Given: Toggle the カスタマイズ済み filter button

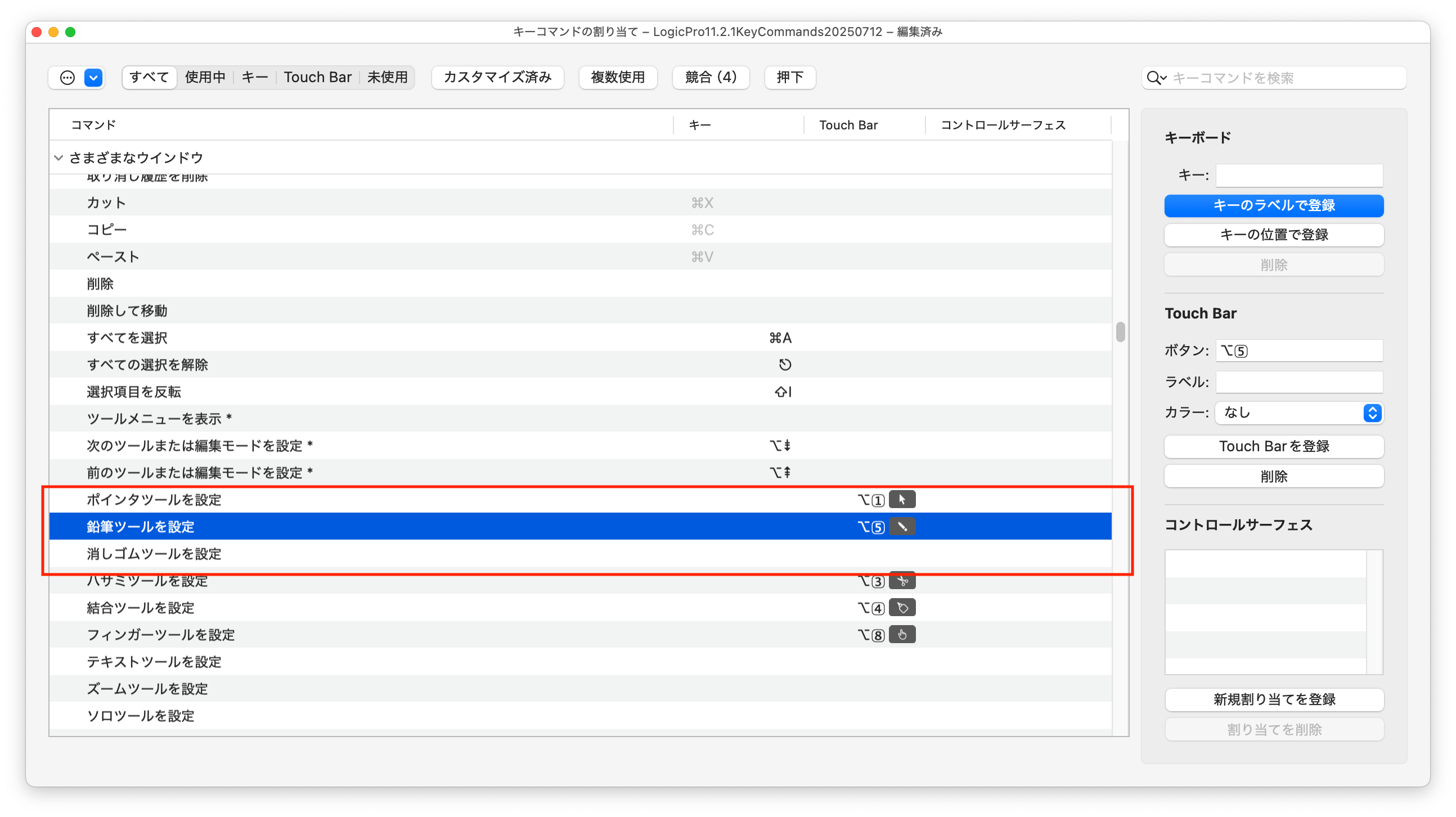Looking at the screenshot, I should 497,78.
